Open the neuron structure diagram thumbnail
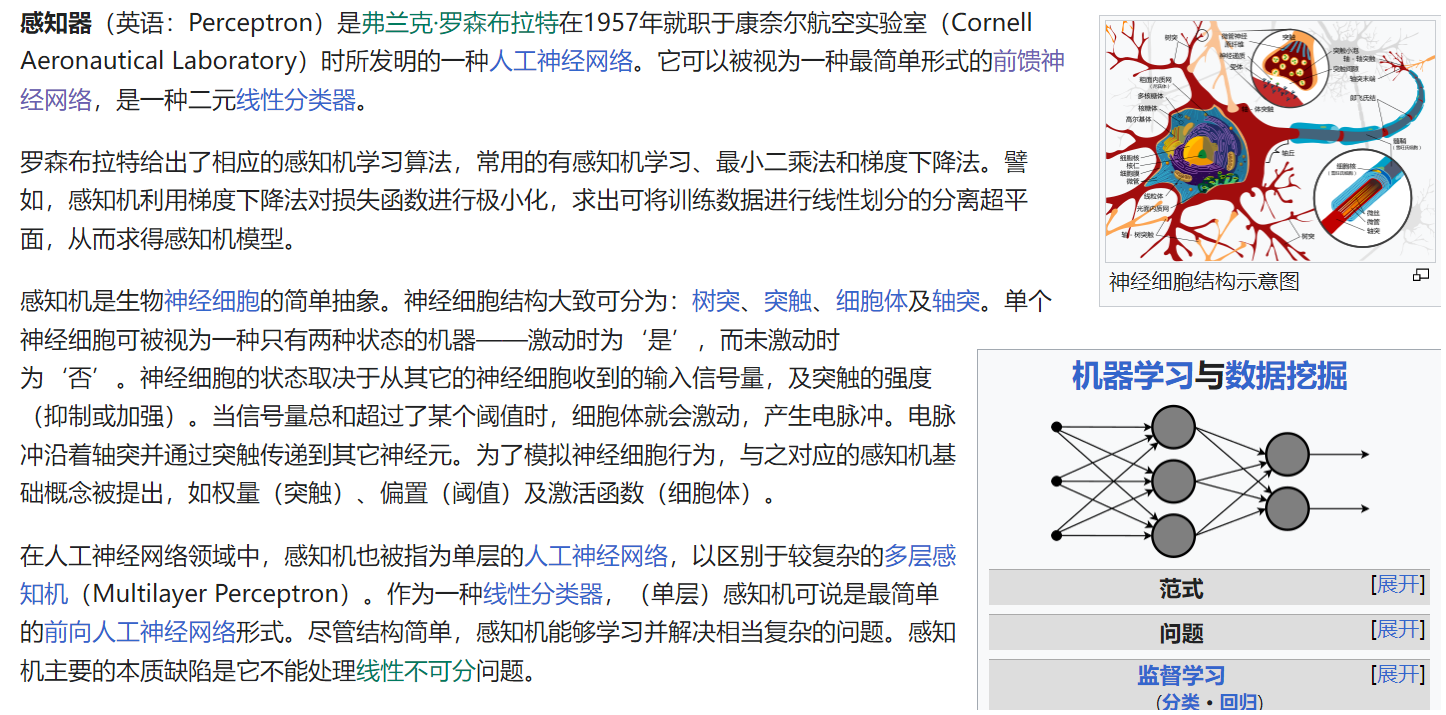This screenshot has height=715, width=1446. (x=1269, y=140)
